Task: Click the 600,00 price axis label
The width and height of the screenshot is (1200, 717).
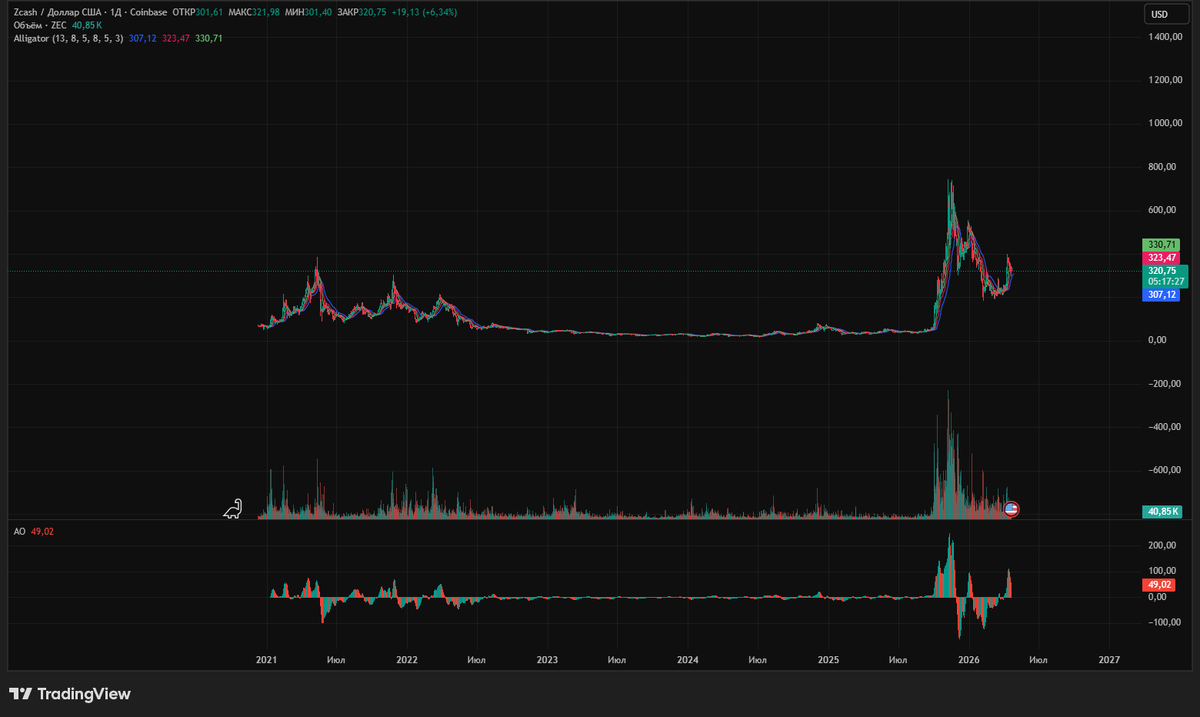Action: click(1163, 210)
